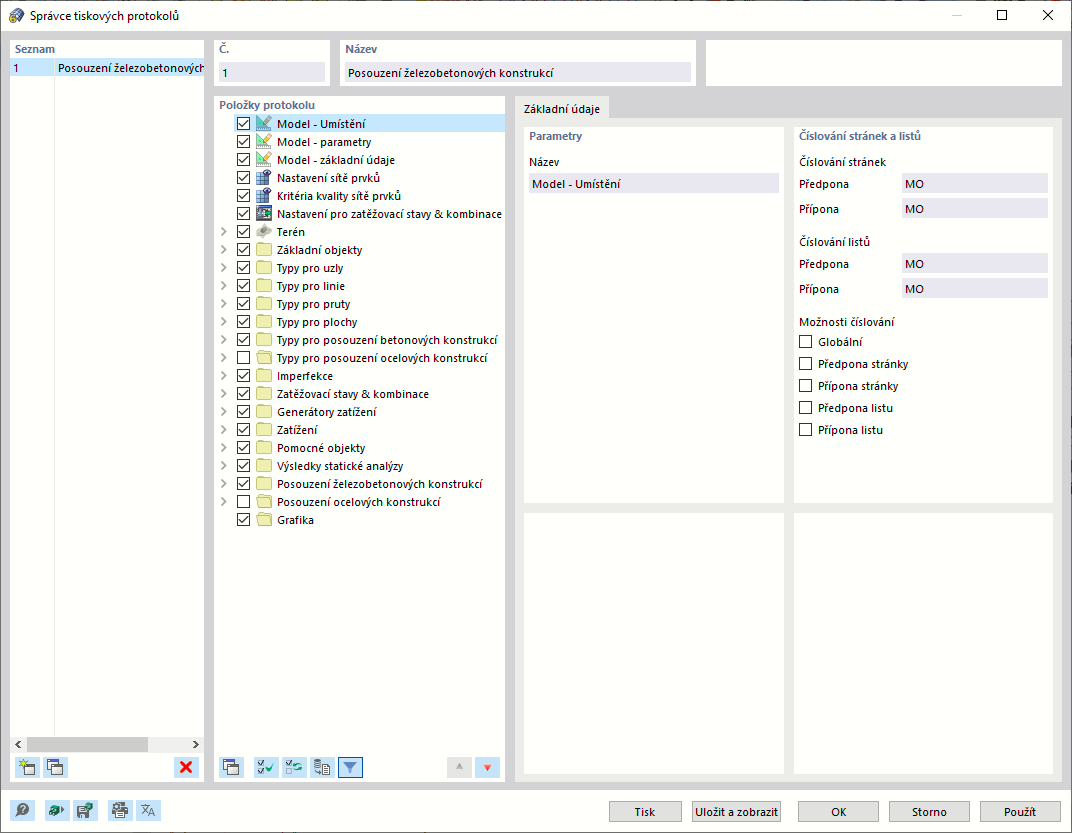
Task: Copy the selected report in Seznam
Action: coord(55,767)
